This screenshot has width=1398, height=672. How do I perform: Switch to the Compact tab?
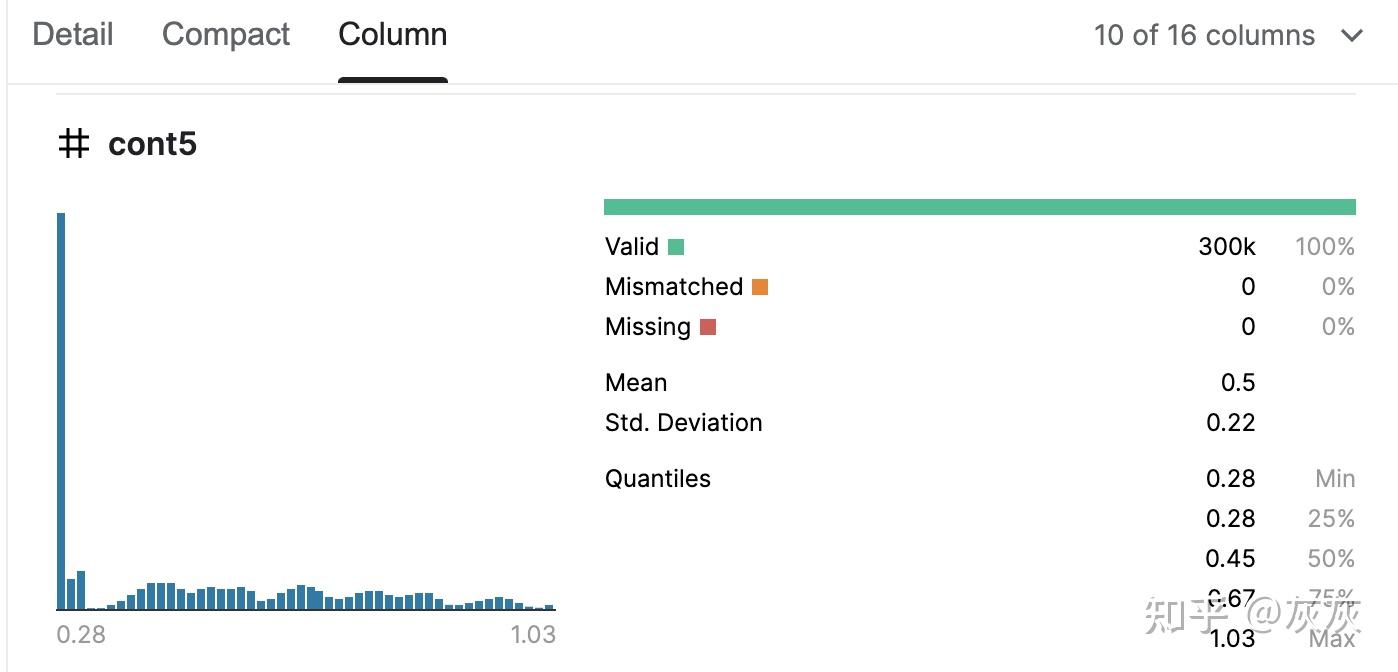coord(226,34)
